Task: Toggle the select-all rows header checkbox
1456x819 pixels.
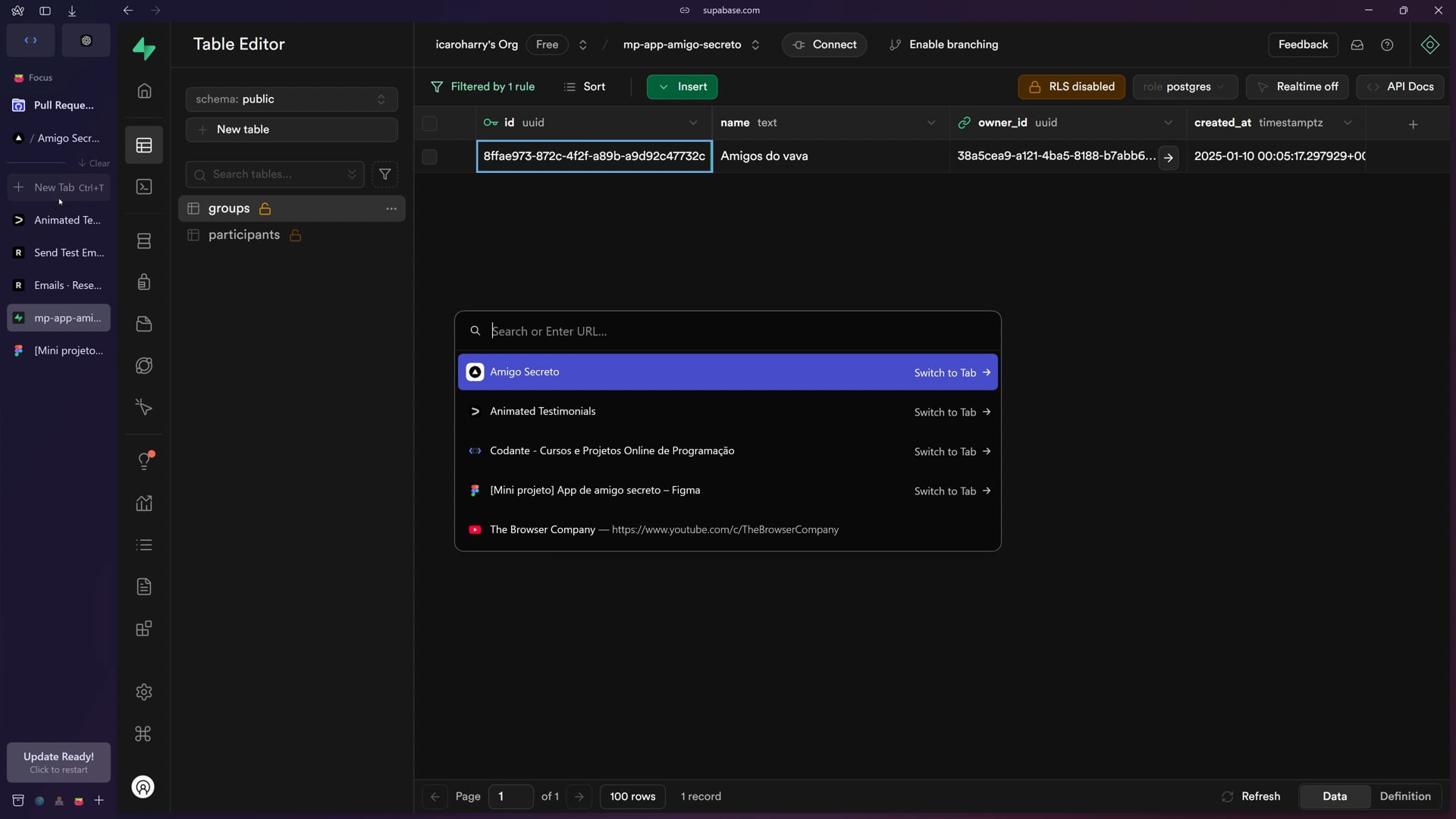Action: pos(429,123)
